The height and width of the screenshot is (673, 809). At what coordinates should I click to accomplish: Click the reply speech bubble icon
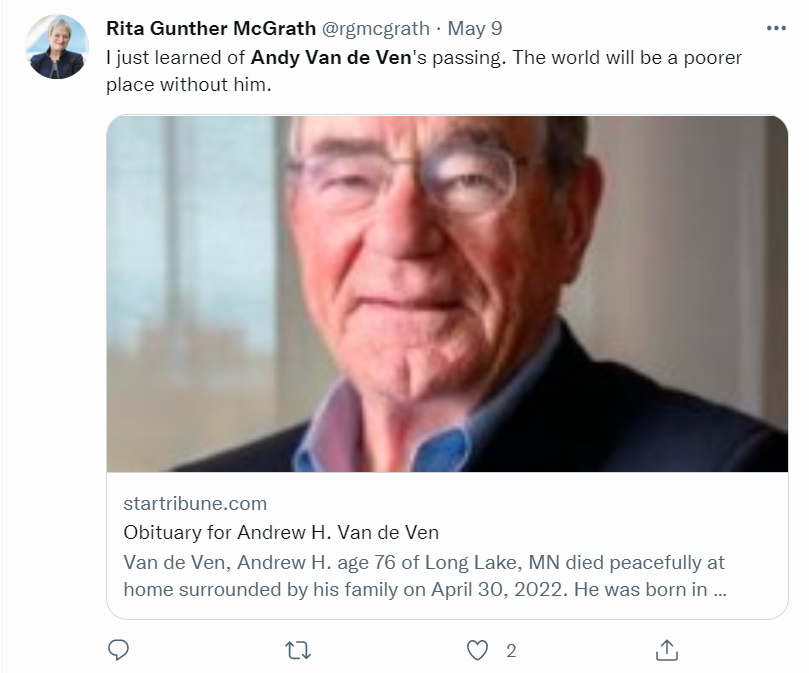118,650
